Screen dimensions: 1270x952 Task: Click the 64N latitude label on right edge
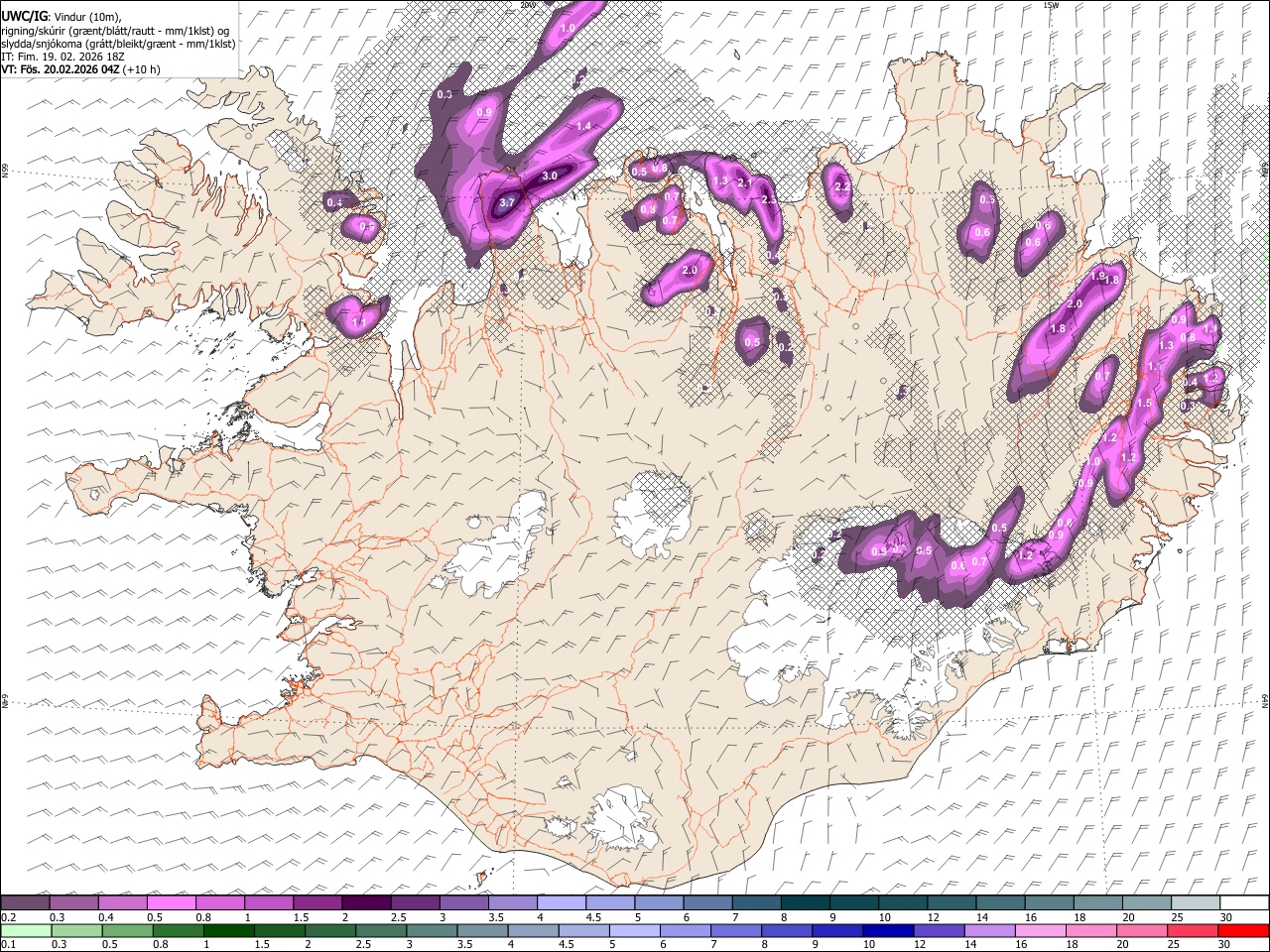tap(1265, 700)
